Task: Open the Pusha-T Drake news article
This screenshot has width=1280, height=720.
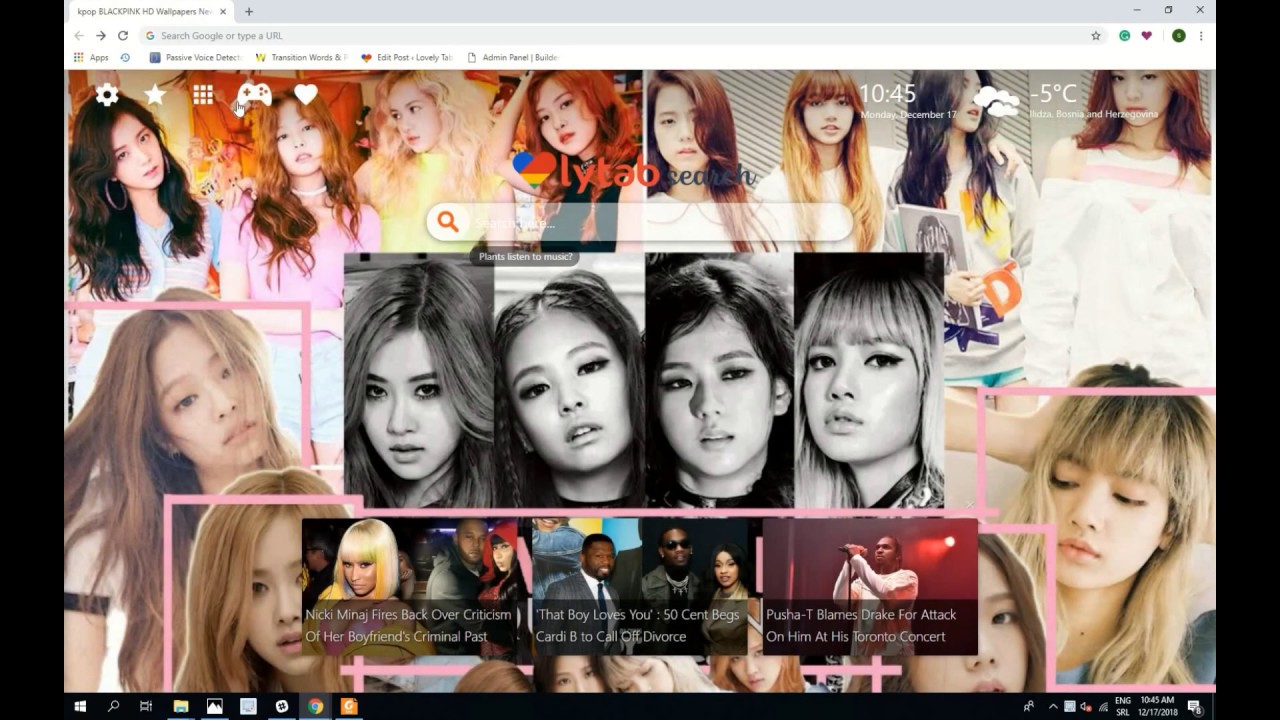Action: point(870,587)
